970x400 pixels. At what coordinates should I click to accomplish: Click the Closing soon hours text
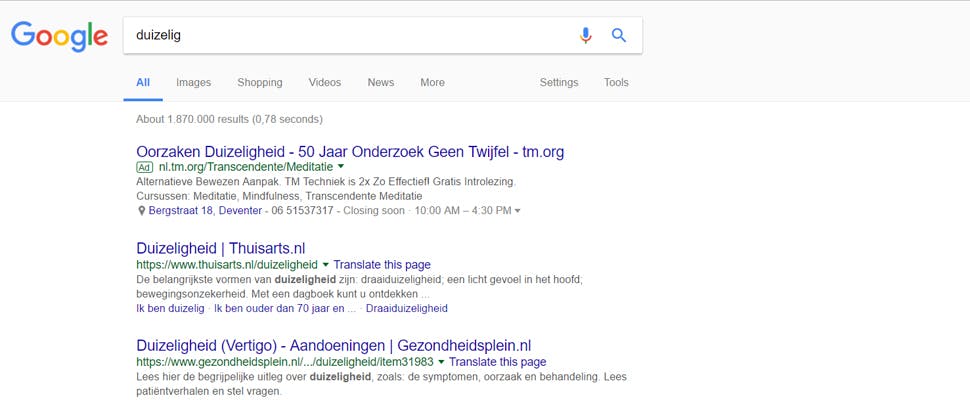click(375, 211)
